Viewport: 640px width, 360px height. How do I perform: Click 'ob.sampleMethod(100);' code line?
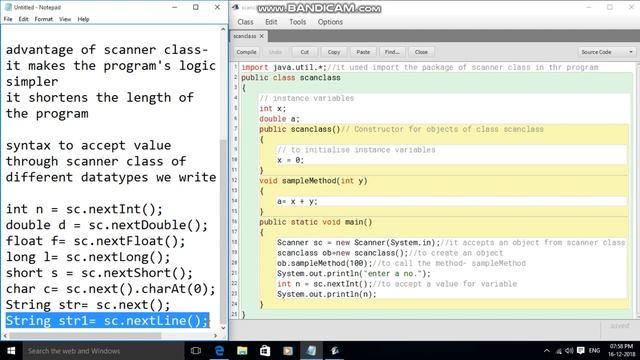point(324,263)
